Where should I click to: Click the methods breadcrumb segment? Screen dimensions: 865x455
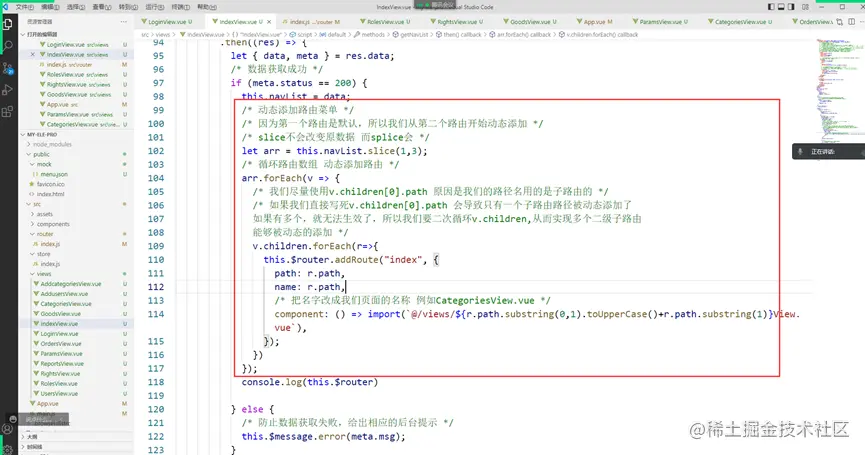pyautogui.click(x=369, y=34)
